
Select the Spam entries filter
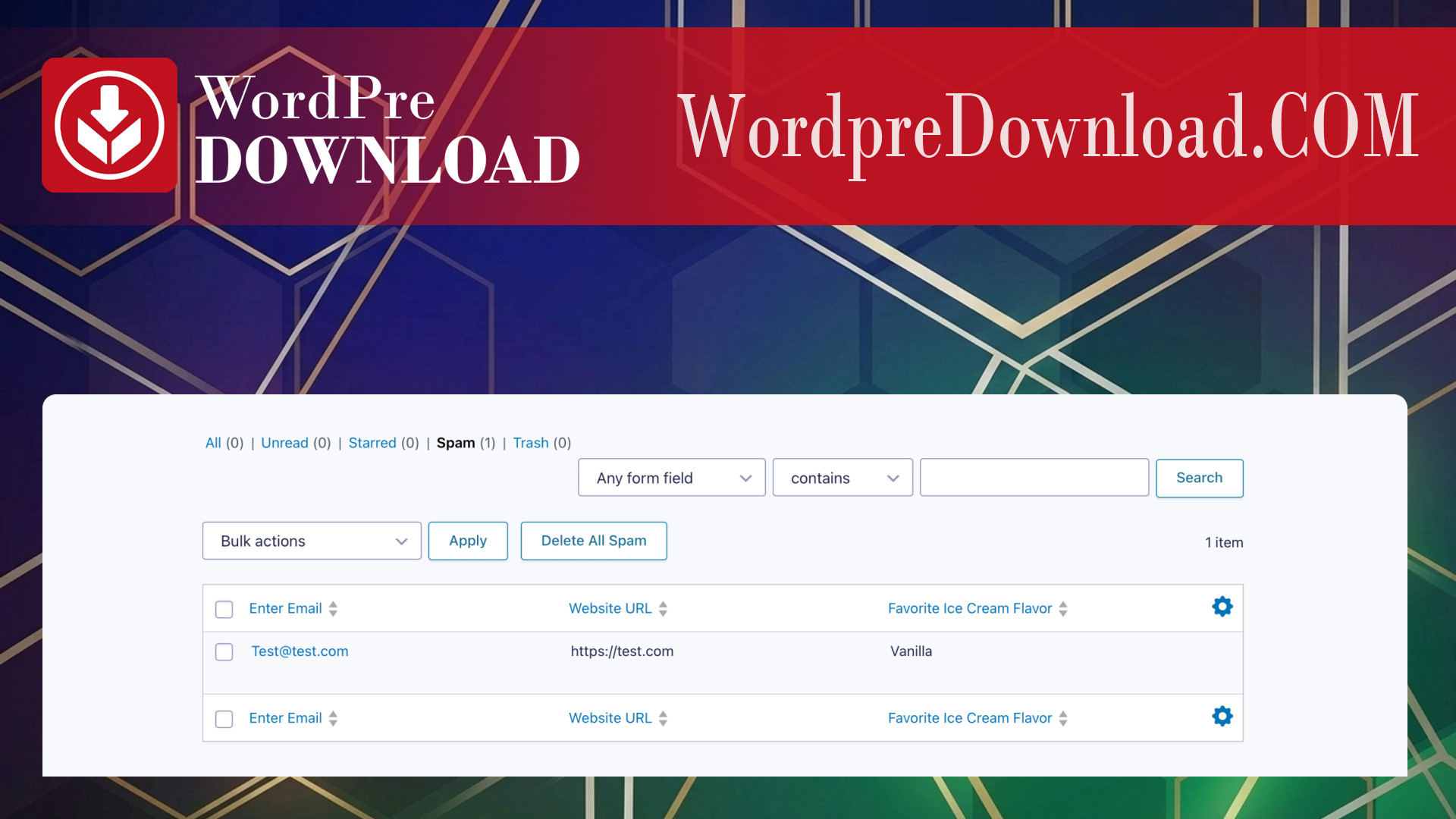[456, 443]
